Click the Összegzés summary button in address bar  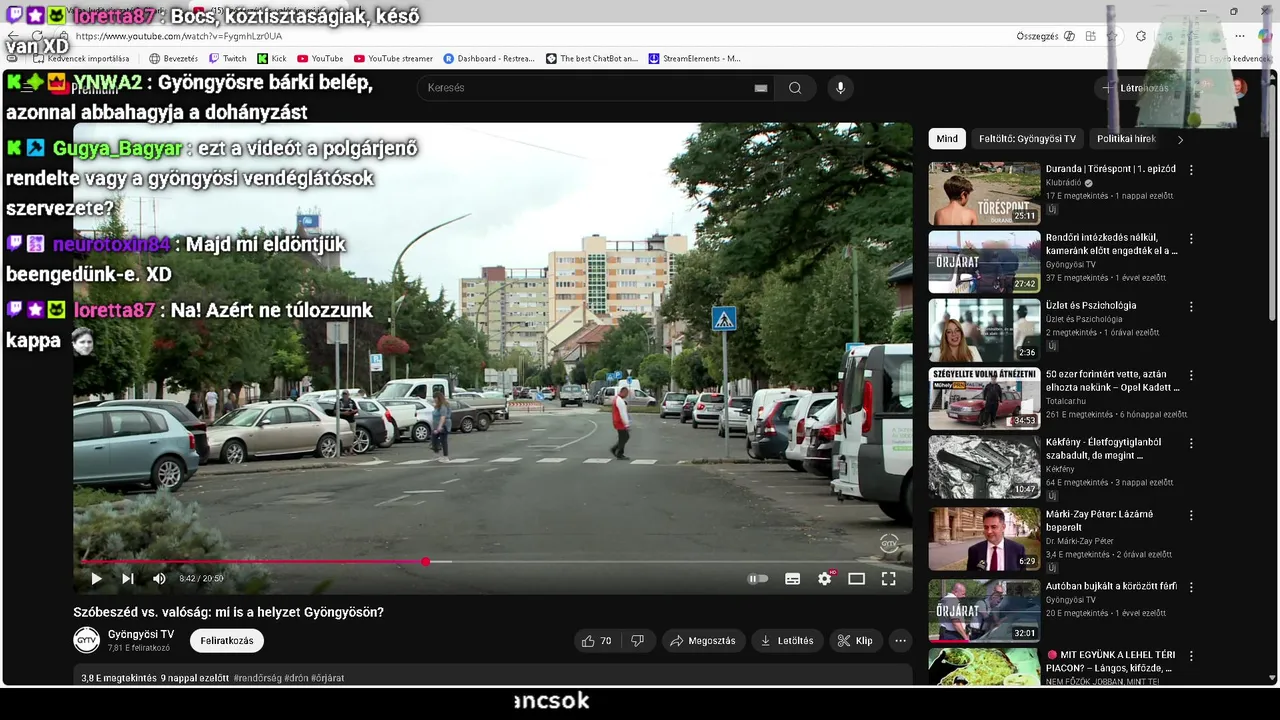coord(1038,36)
